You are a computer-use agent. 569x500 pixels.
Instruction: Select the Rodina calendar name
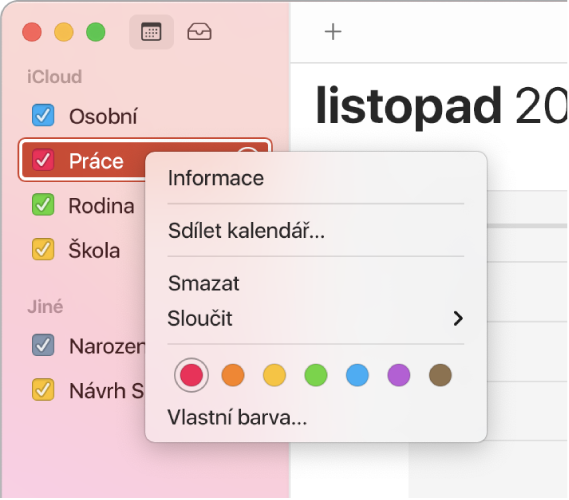(x=102, y=206)
